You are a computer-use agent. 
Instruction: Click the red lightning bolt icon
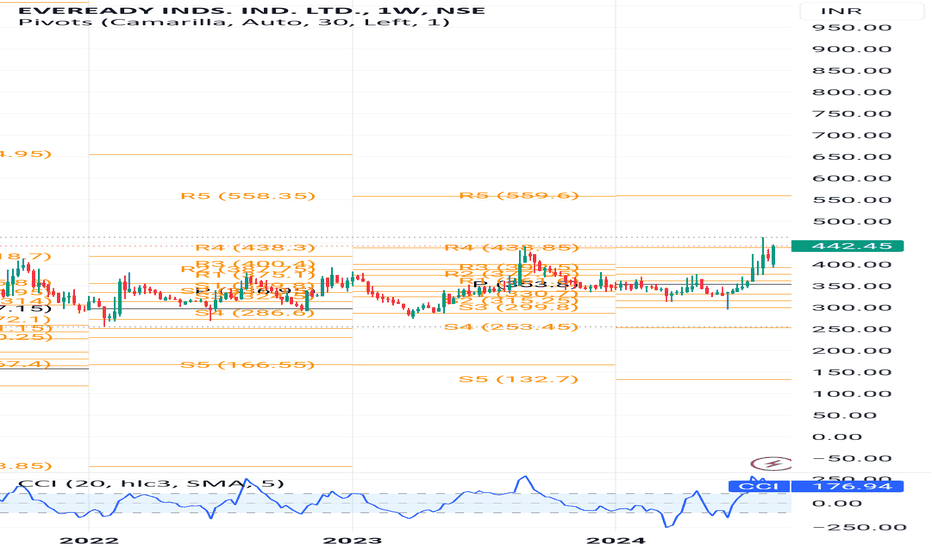pyautogui.click(x=771, y=463)
